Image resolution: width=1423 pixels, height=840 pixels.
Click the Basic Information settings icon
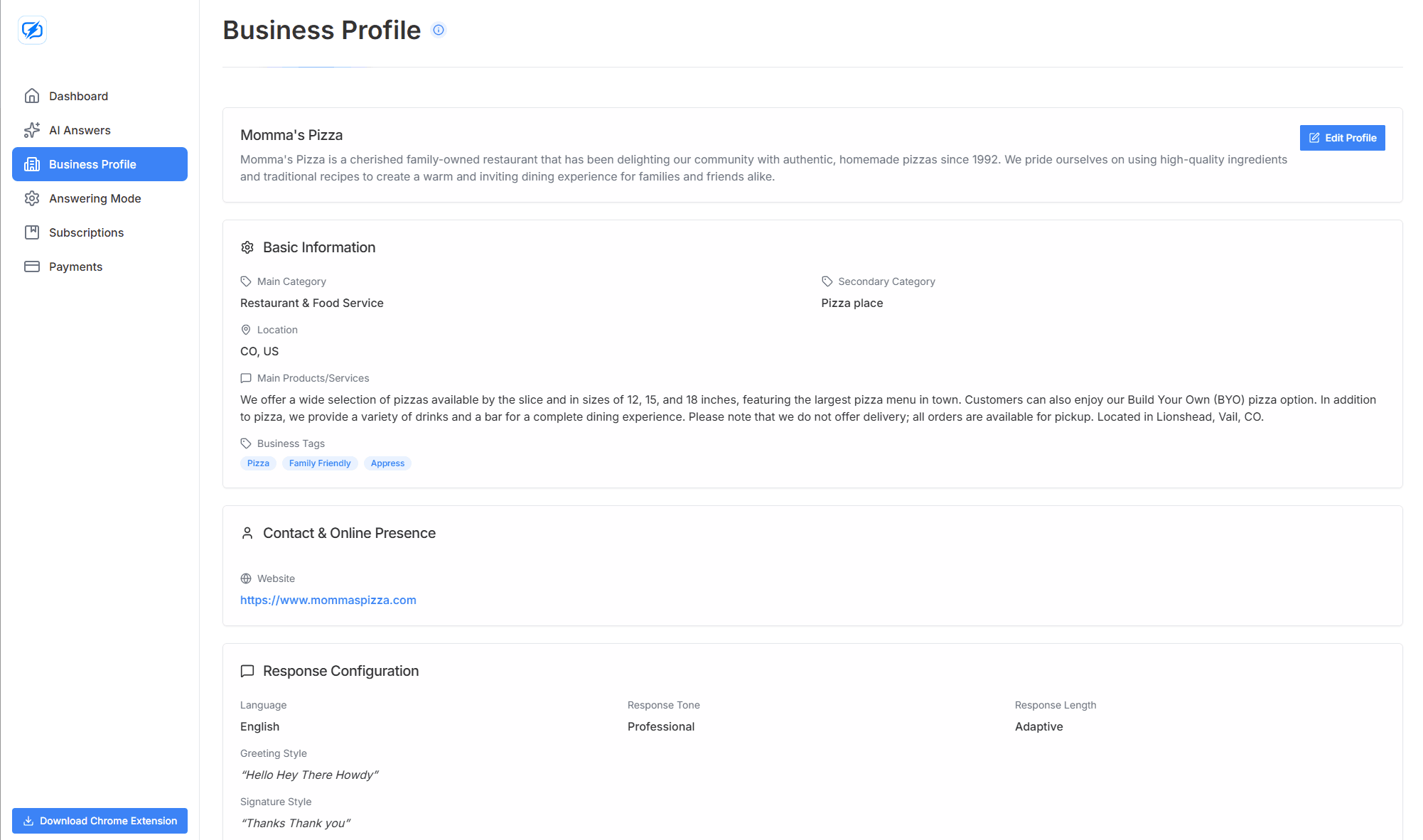pos(247,247)
